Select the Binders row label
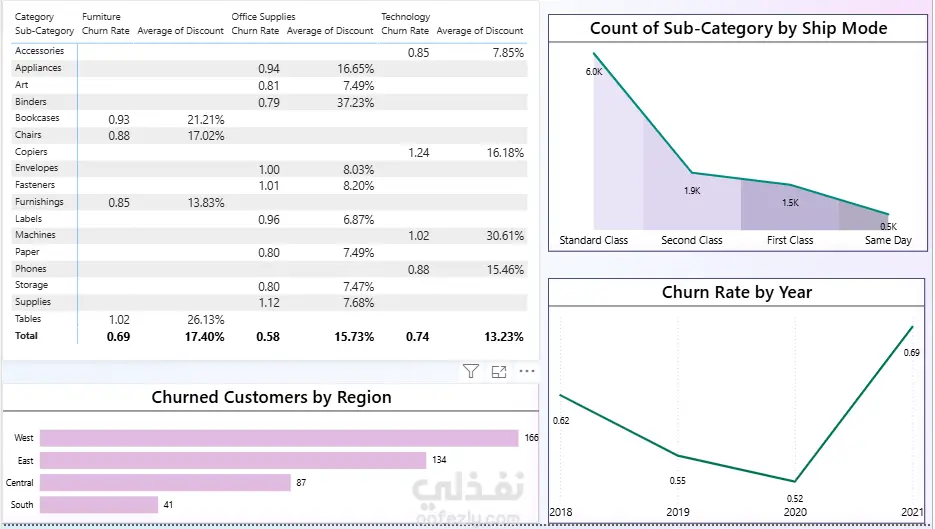 point(30,101)
